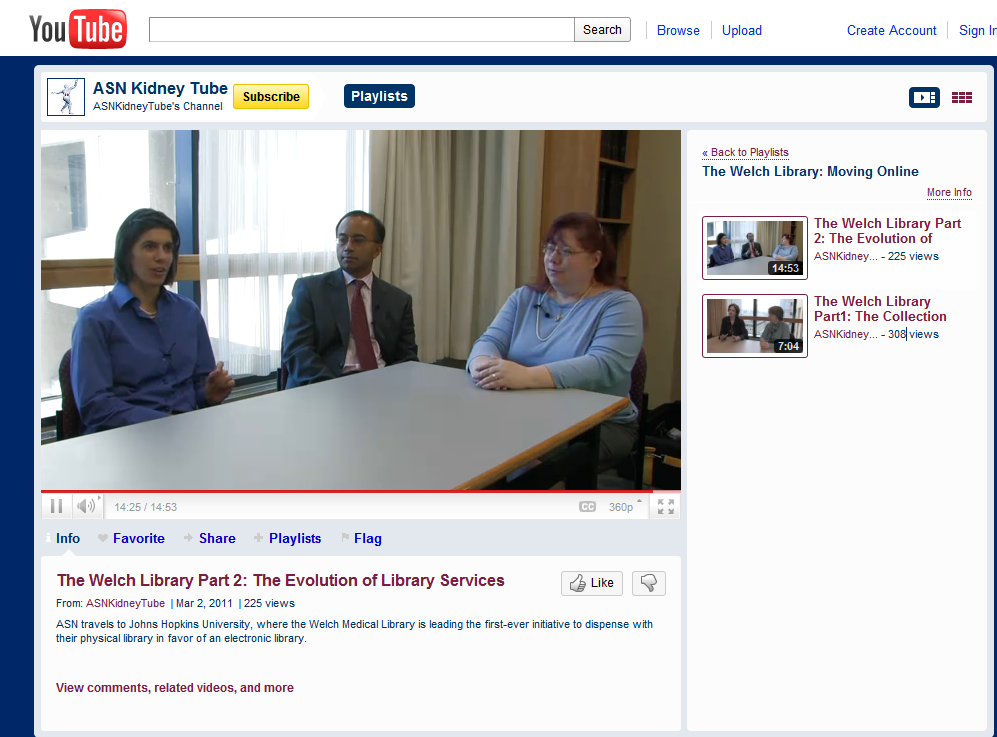Like the video
The height and width of the screenshot is (737, 997).
[591, 583]
